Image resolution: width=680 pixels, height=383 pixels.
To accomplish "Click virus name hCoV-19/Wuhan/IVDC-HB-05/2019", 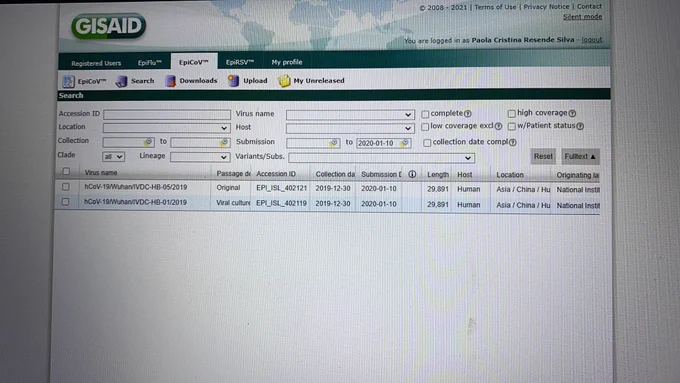I will [136, 187].
